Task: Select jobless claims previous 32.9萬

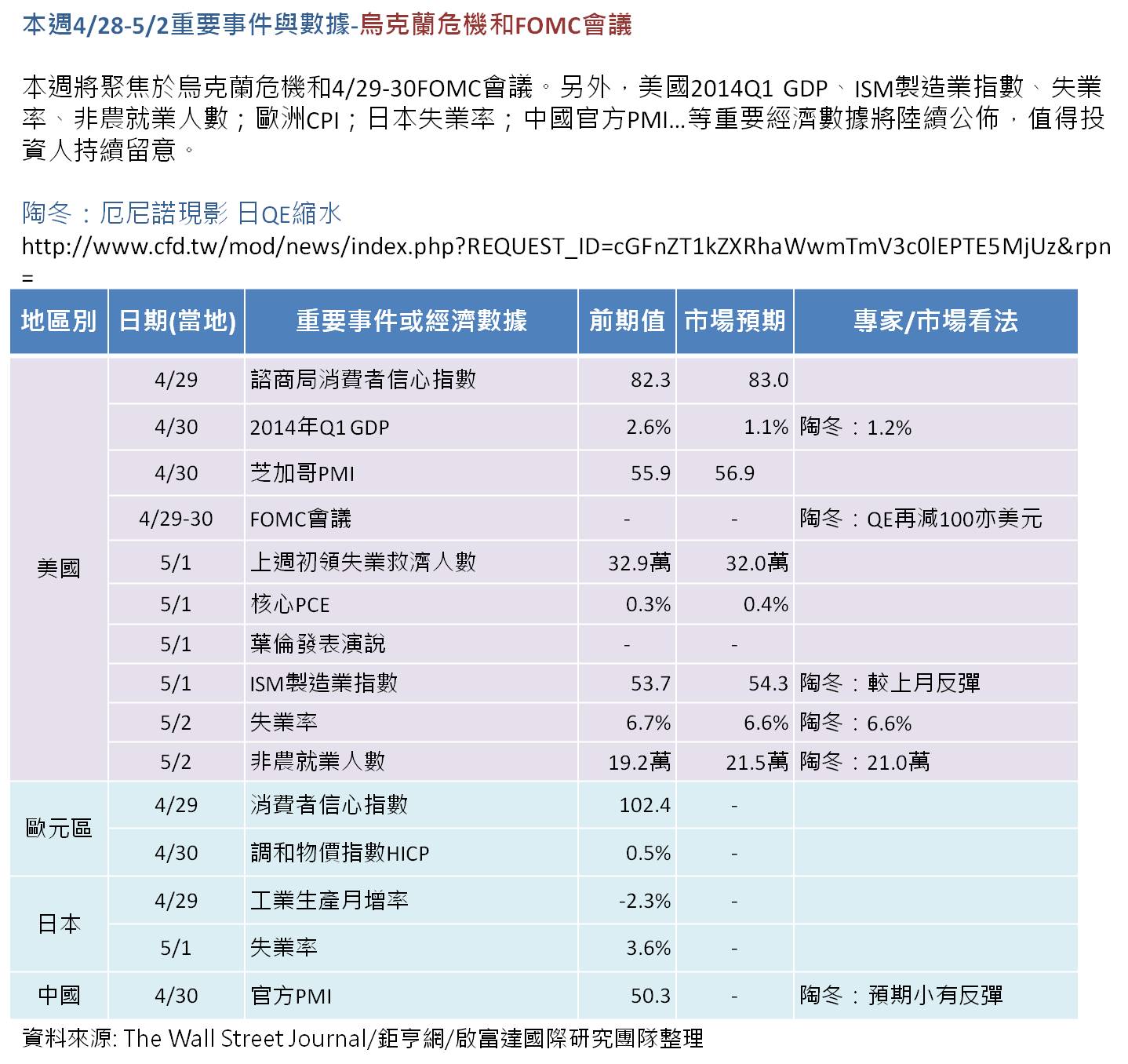Action: [639, 563]
